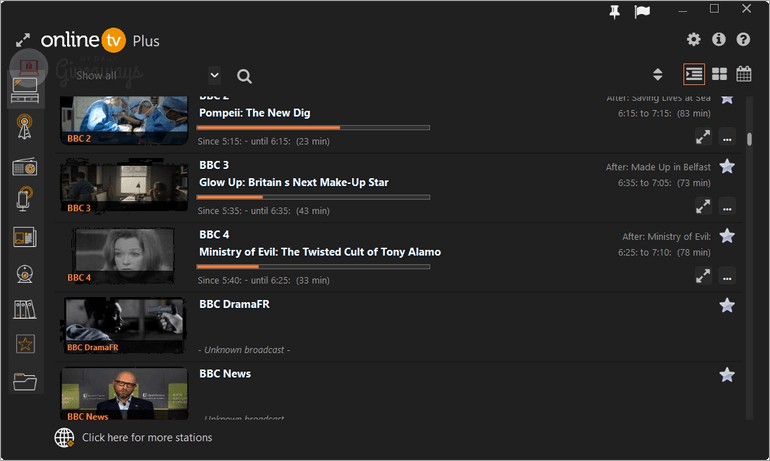Open the BBC 2 thumbnail
The height and width of the screenshot is (461, 770).
(124, 120)
